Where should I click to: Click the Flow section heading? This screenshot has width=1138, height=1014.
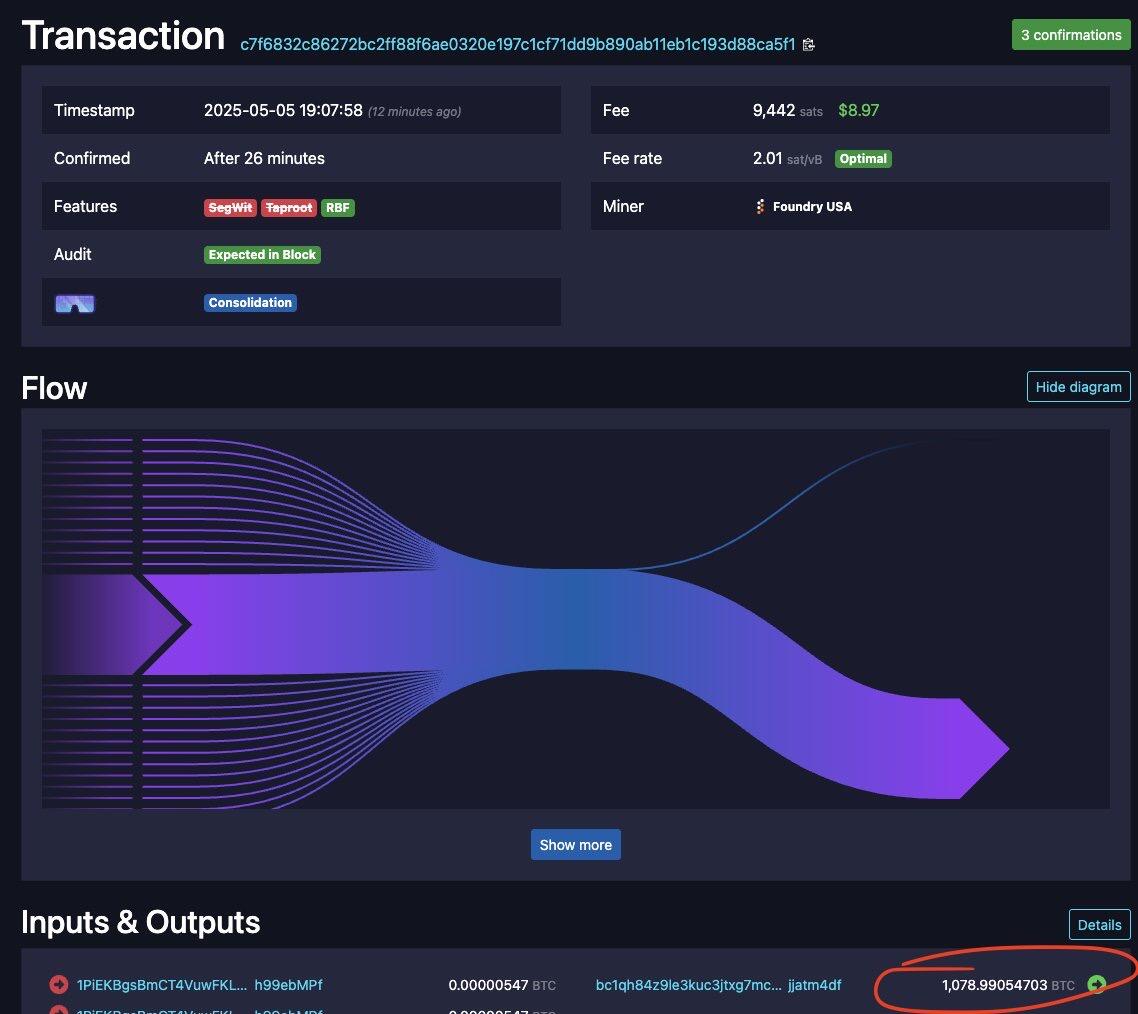54,388
